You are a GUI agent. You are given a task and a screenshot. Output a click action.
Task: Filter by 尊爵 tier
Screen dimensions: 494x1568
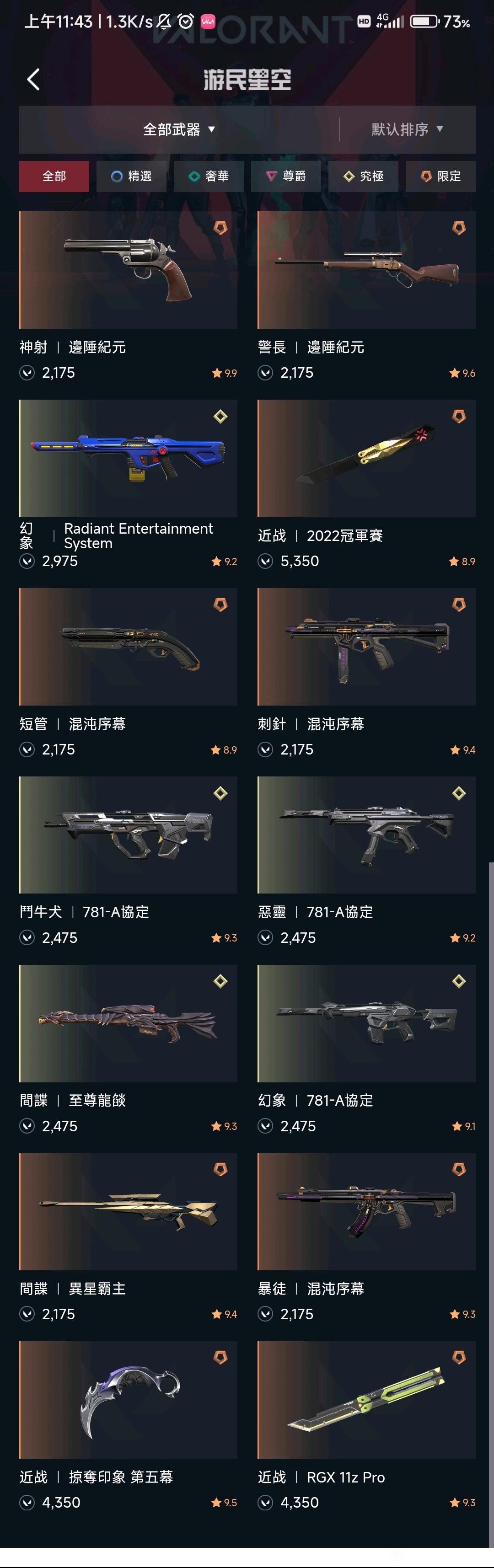286,176
